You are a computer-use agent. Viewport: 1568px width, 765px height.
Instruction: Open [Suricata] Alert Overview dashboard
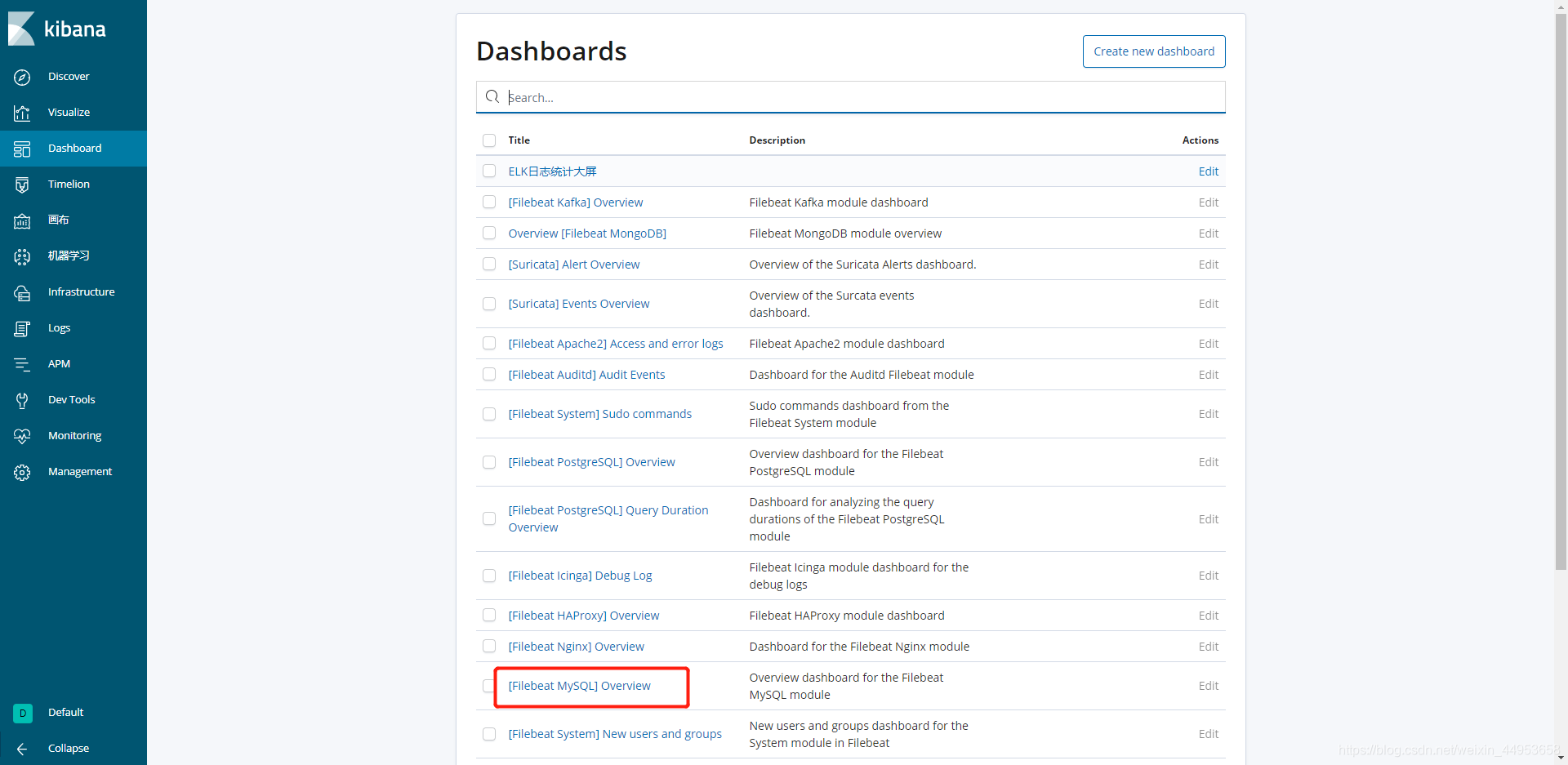tap(573, 265)
